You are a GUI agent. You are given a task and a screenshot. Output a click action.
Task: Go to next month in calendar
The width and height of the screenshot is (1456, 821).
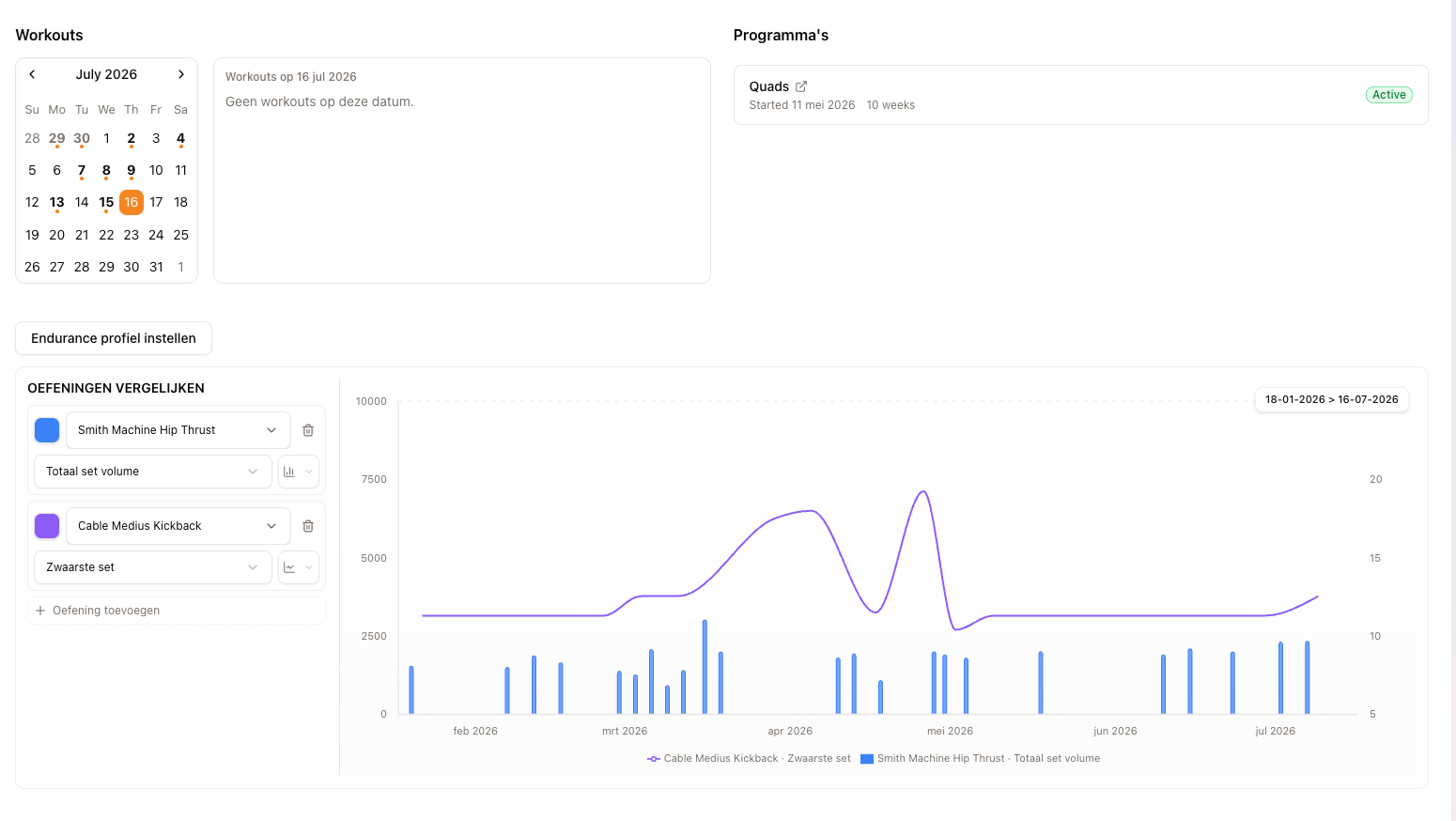181,74
